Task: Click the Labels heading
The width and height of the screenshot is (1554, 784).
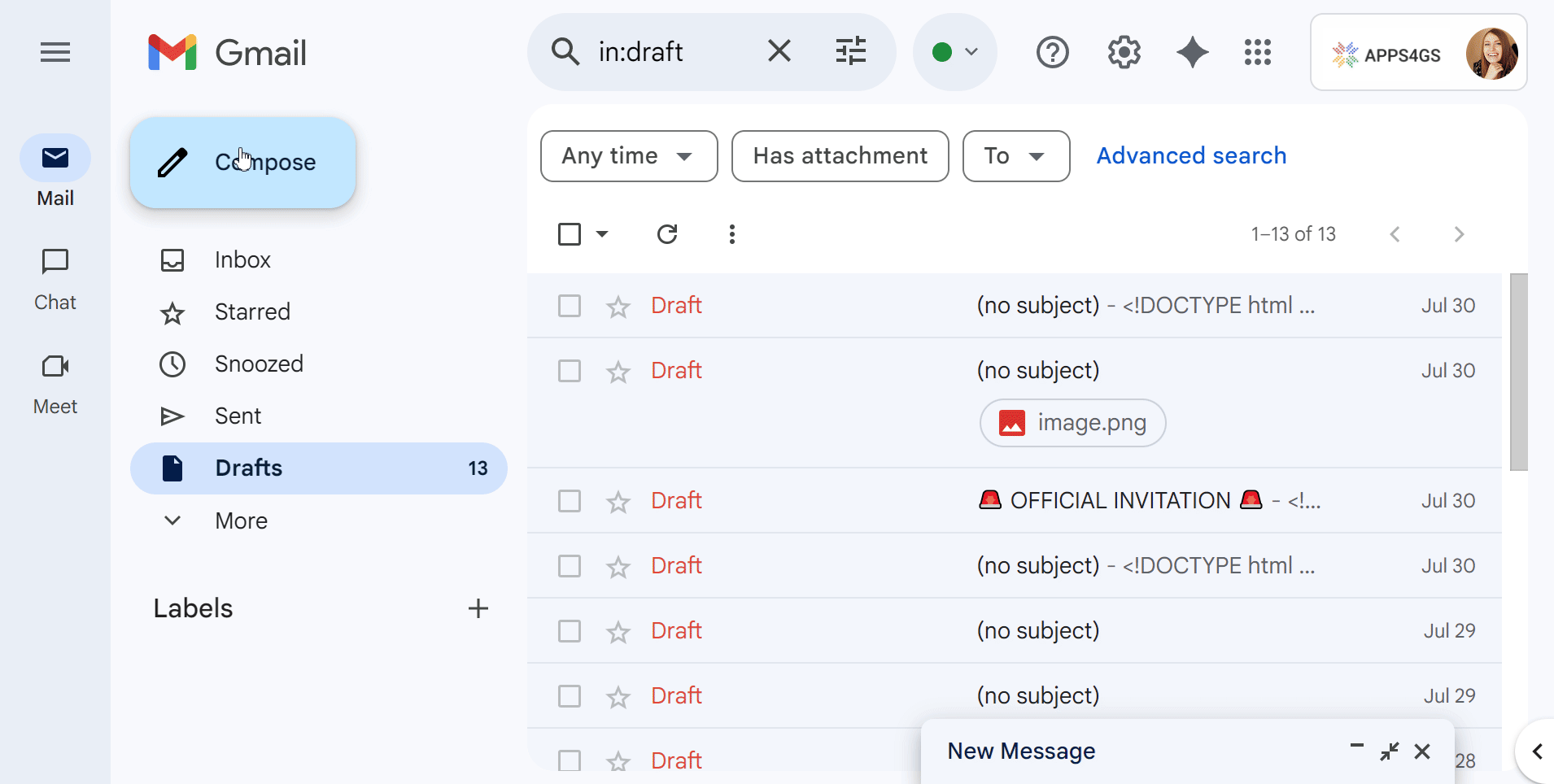Action: click(194, 608)
